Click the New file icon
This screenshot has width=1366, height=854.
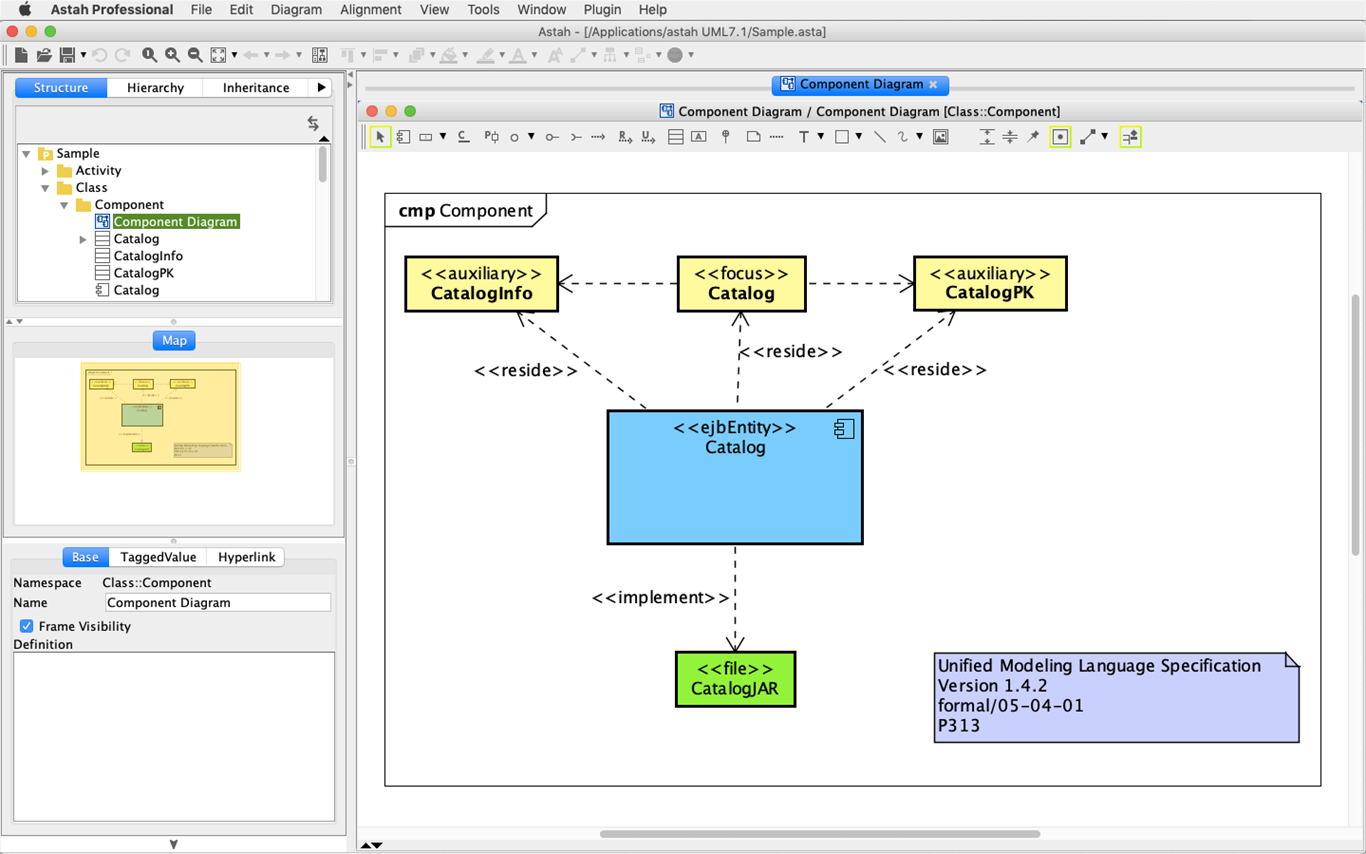[x=21, y=55]
